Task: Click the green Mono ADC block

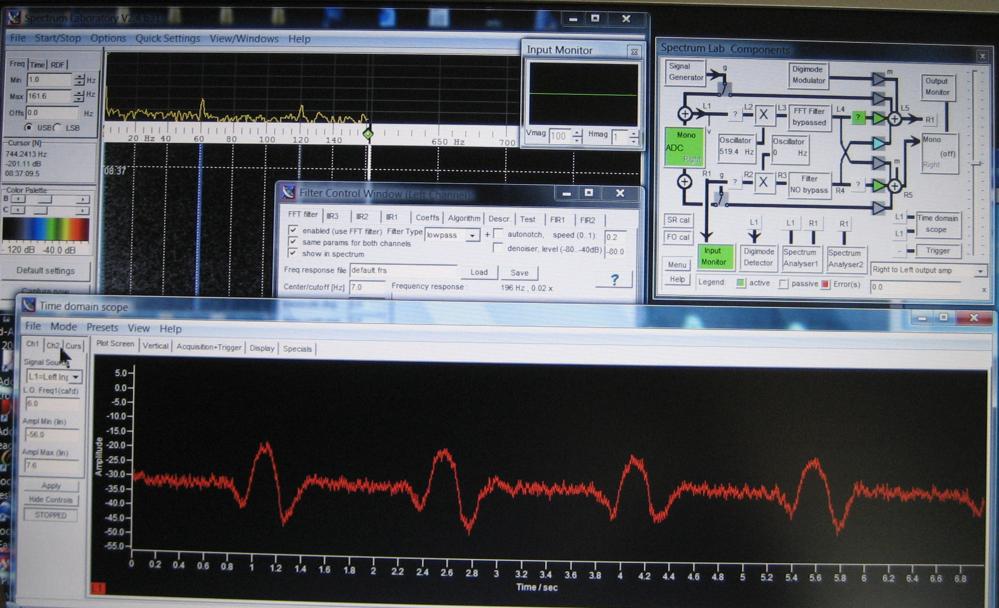Action: click(684, 147)
